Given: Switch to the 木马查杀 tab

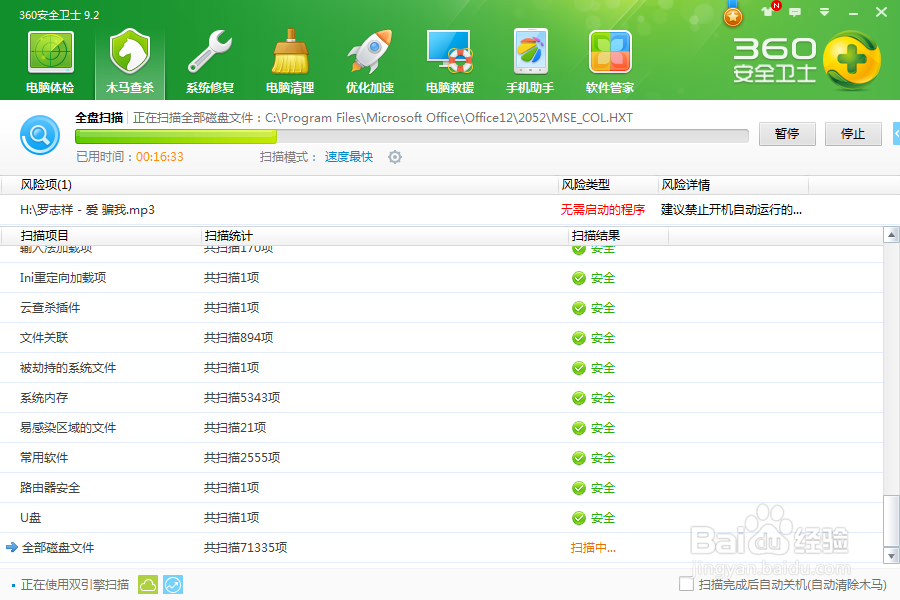Looking at the screenshot, I should pyautogui.click(x=129, y=58).
